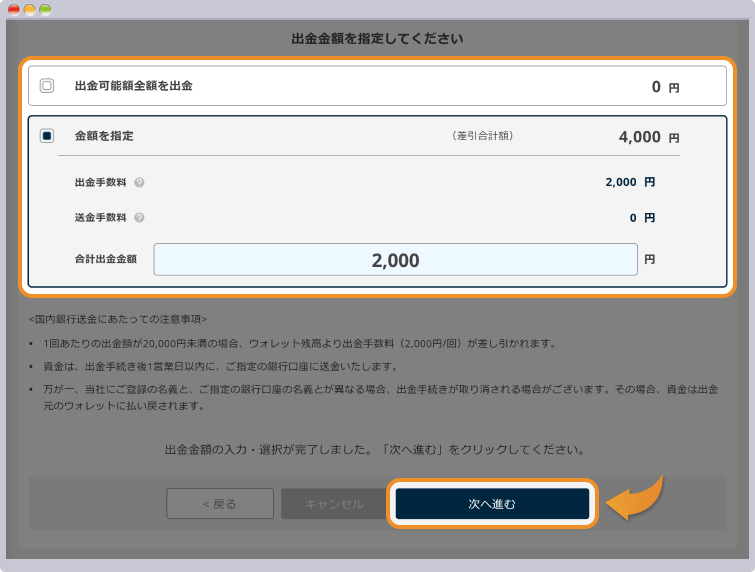
Task: Click the 出金金額を指定してください heading
Action: (377, 39)
